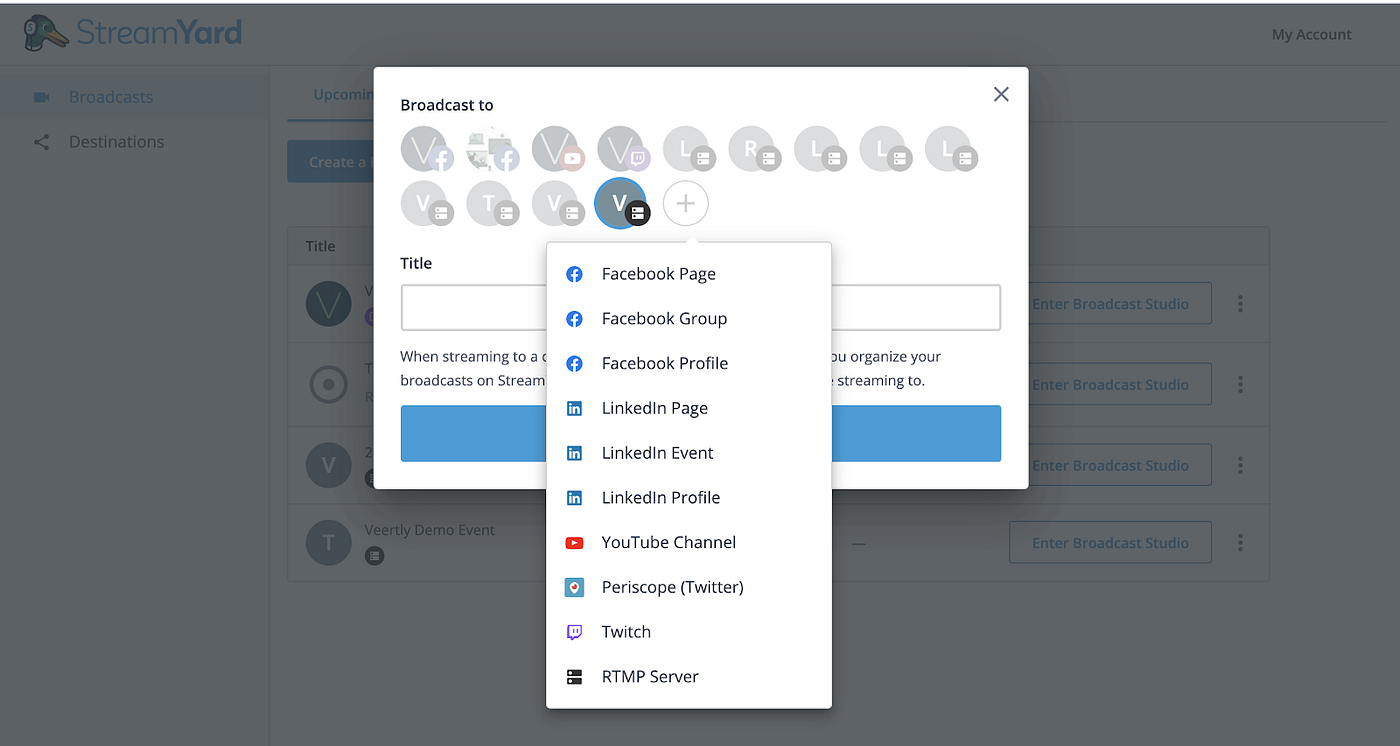Toggle the photo avatar with Facebook badge

pos(491,149)
